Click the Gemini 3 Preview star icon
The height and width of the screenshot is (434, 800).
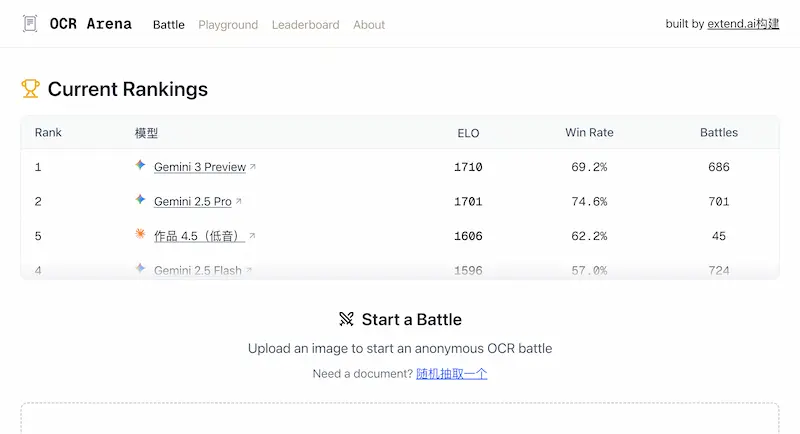tap(141, 166)
